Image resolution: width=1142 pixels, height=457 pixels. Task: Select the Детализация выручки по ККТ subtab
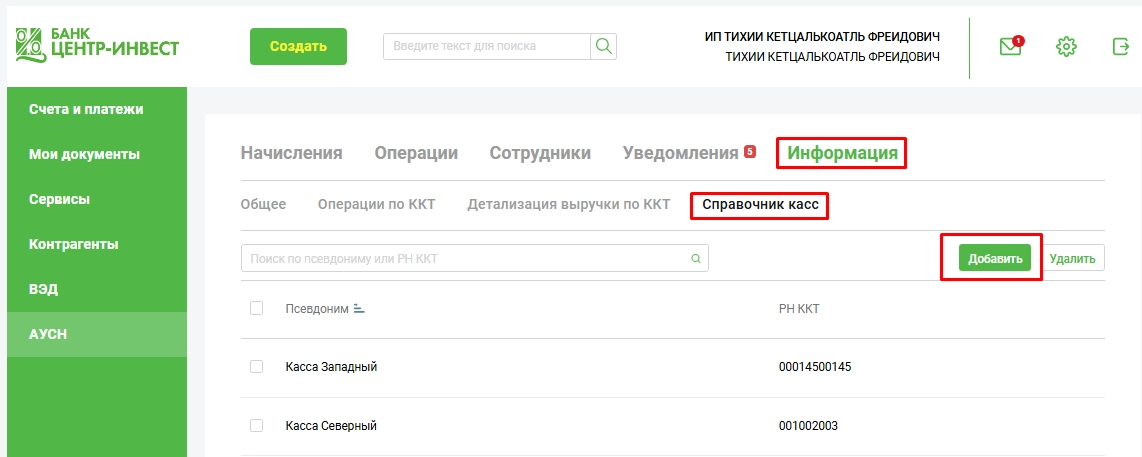568,204
